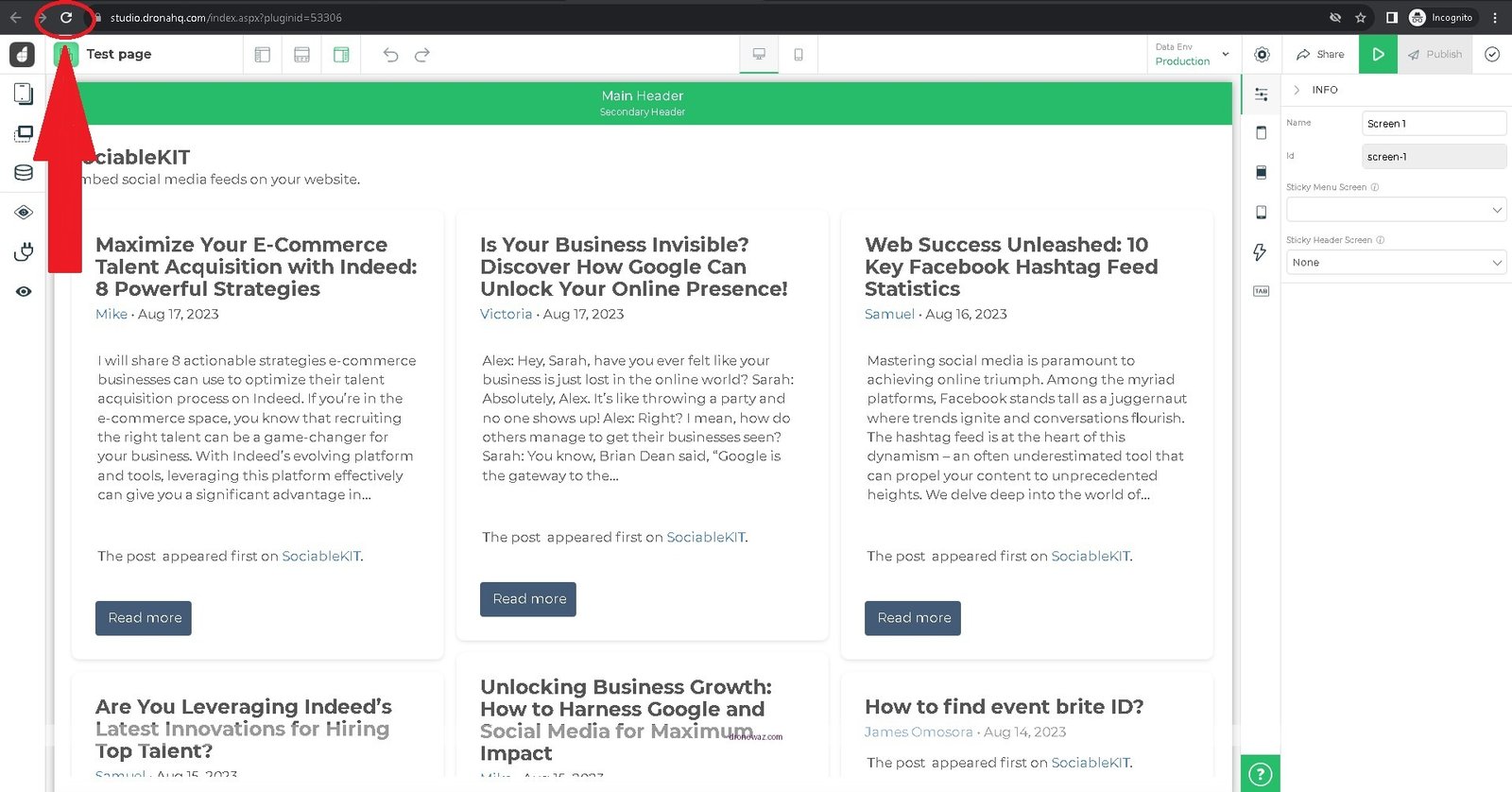This screenshot has height=792, width=1512.
Task: Switch to mobile device preview
Action: 799,55
